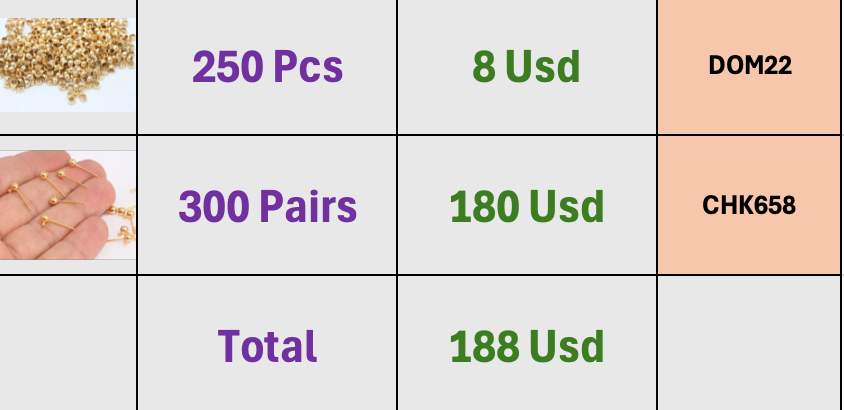844x410 pixels.
Task: Select the 300 Pairs quantity cell
Action: [x=267, y=205]
